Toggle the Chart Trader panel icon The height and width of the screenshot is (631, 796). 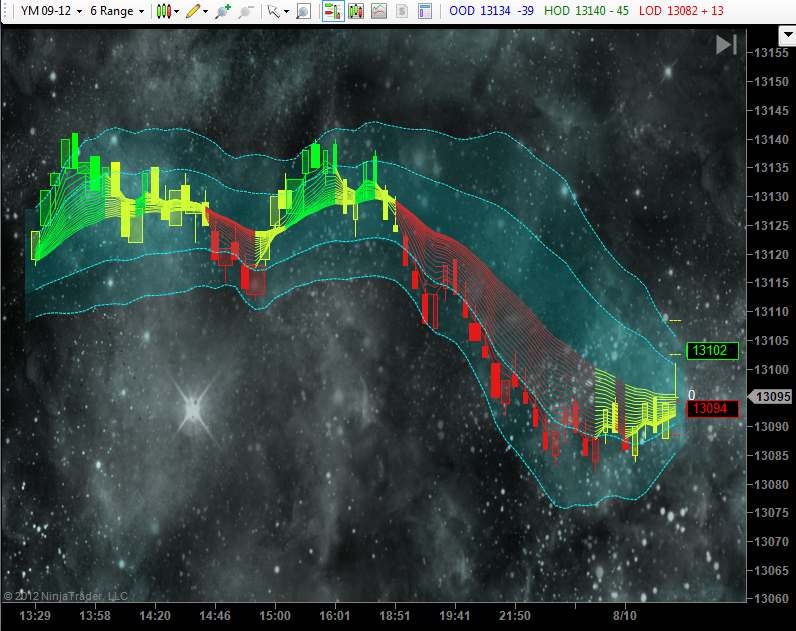[333, 11]
